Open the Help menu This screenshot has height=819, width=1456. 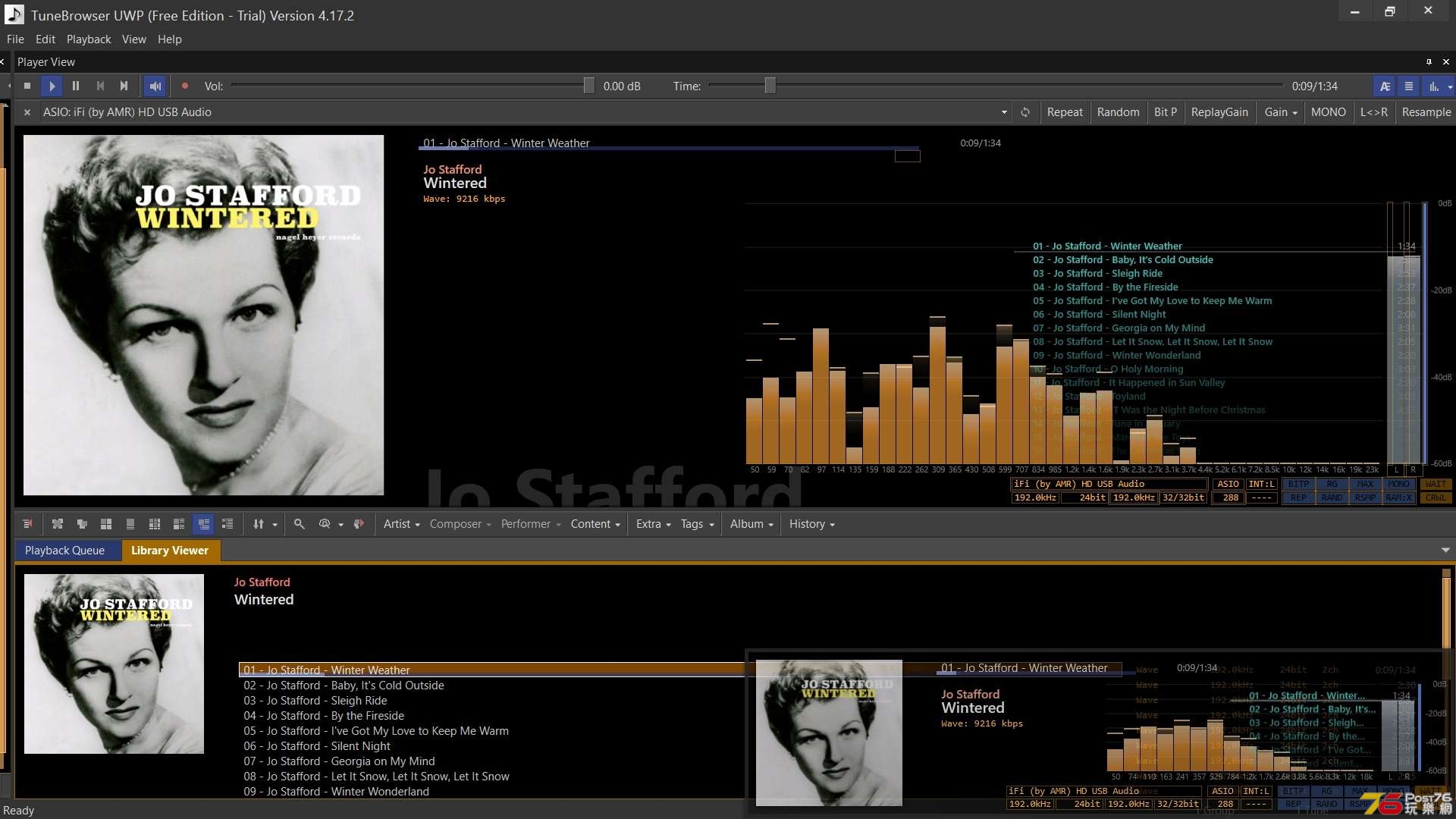(170, 39)
